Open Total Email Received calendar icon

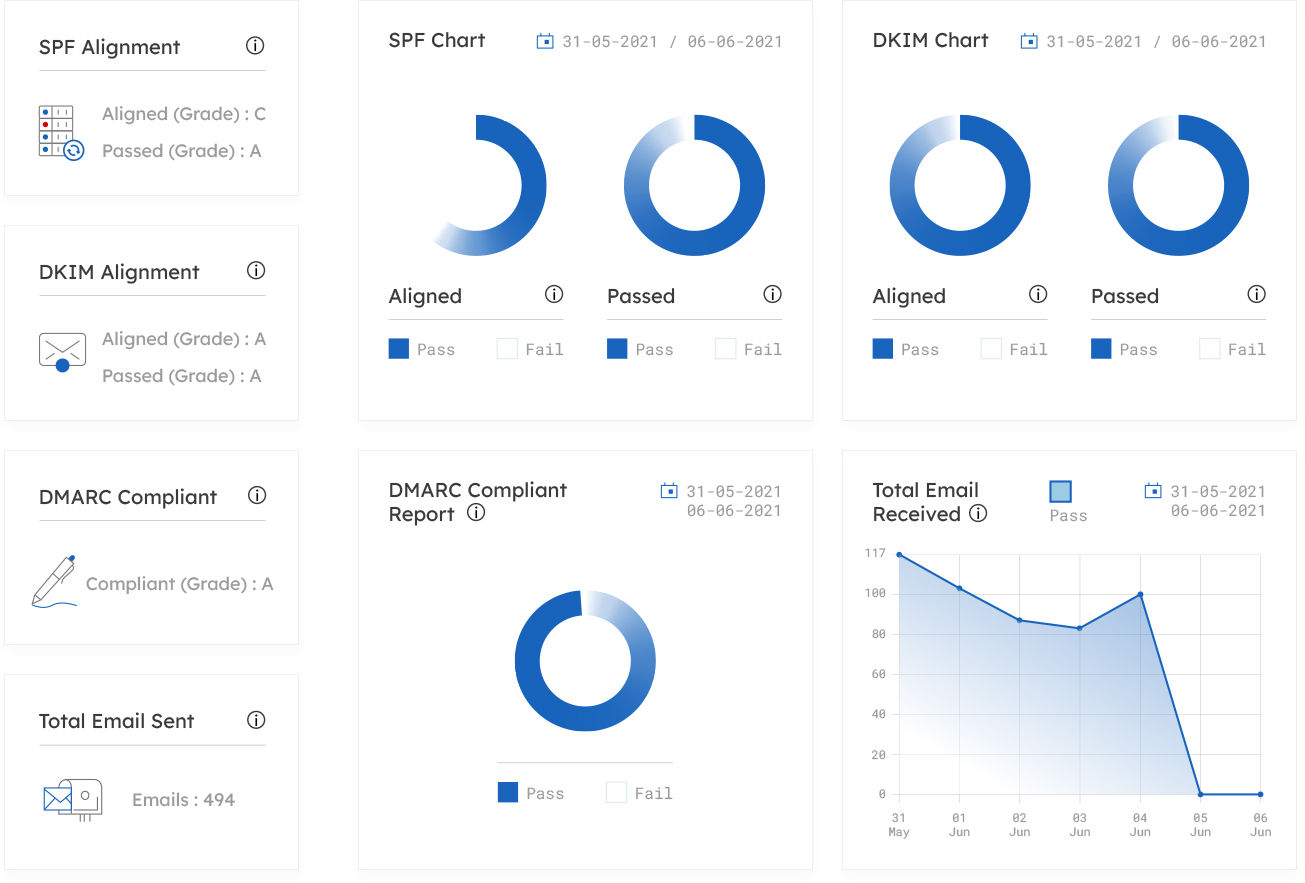[x=1153, y=491]
